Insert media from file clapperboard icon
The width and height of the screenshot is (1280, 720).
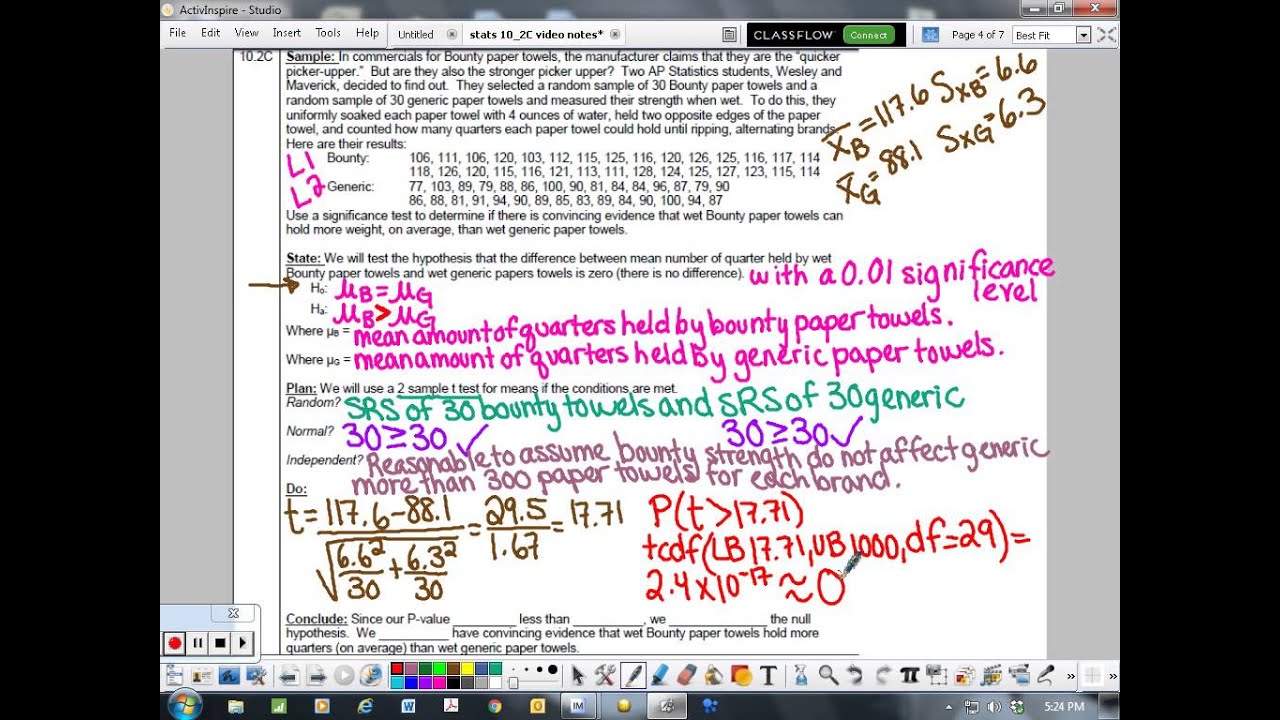pyautogui.click(x=992, y=675)
